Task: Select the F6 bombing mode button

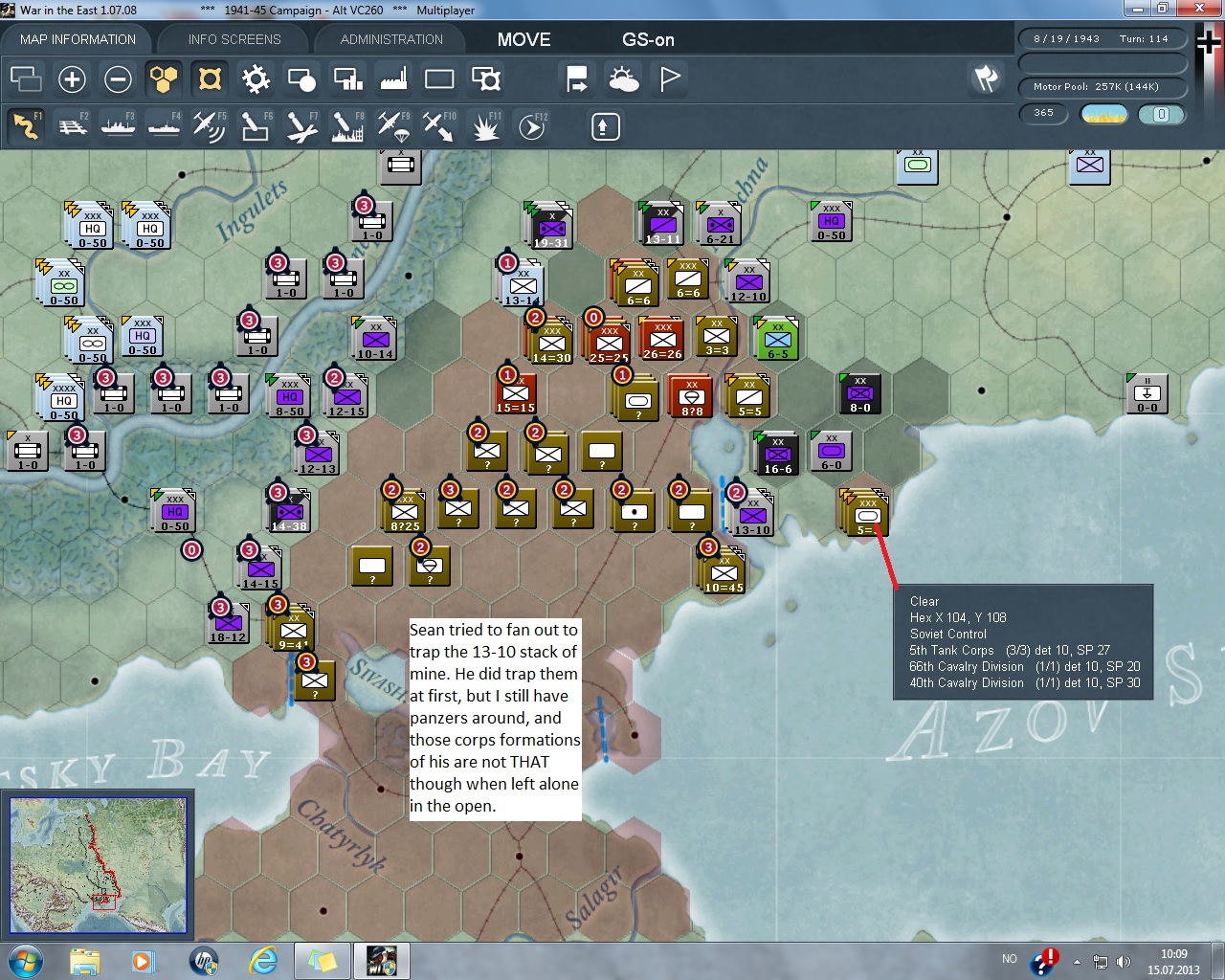Action: 256,126
